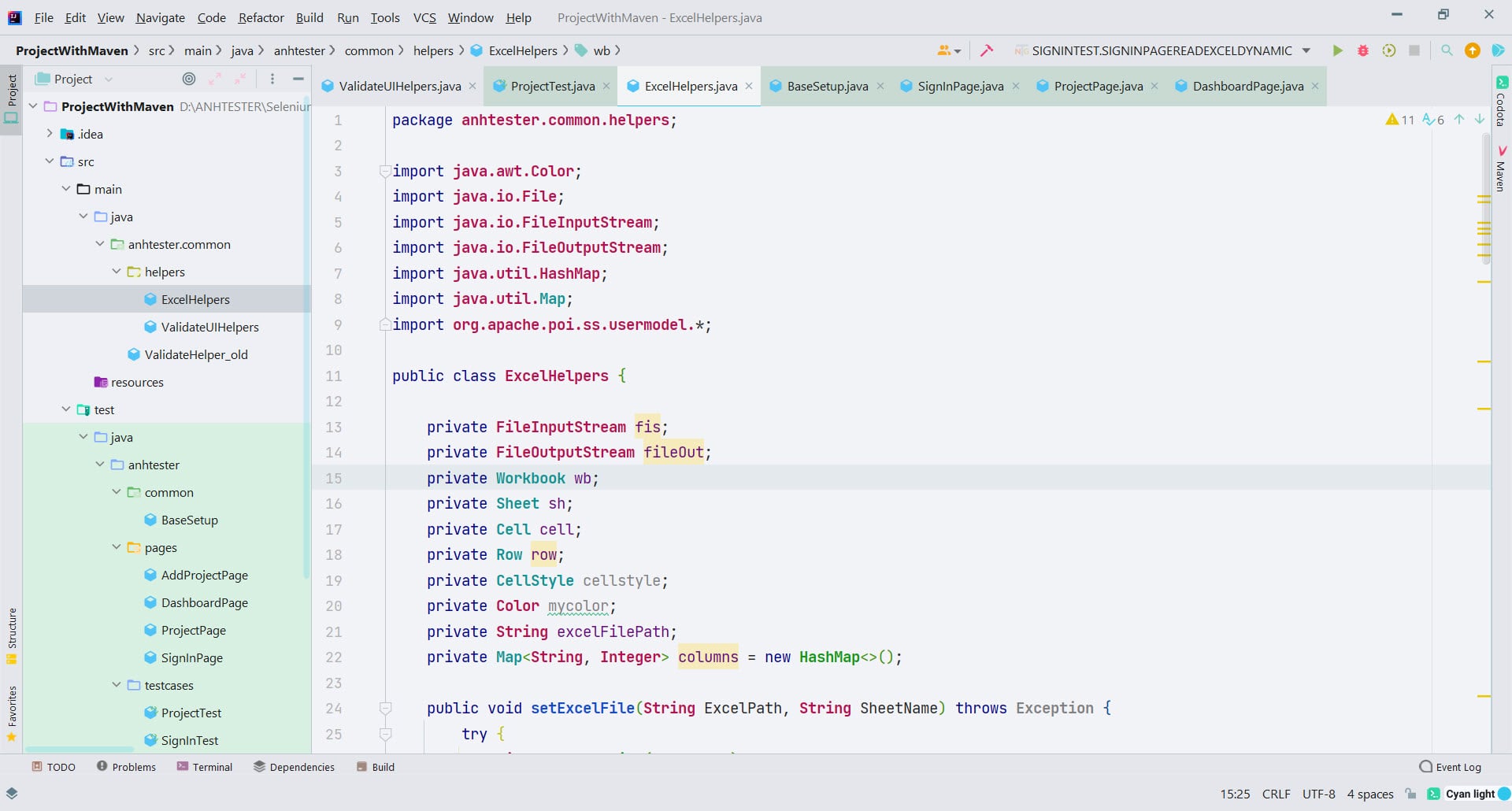Expand the .idea folder
Viewport: 1512px width, 811px height.
point(50,134)
